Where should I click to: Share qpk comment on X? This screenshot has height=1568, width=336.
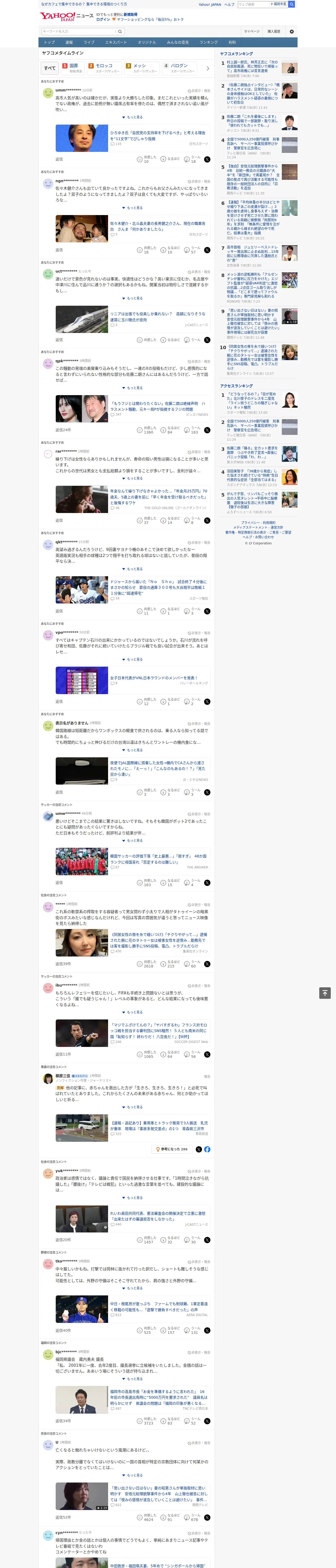[207, 430]
